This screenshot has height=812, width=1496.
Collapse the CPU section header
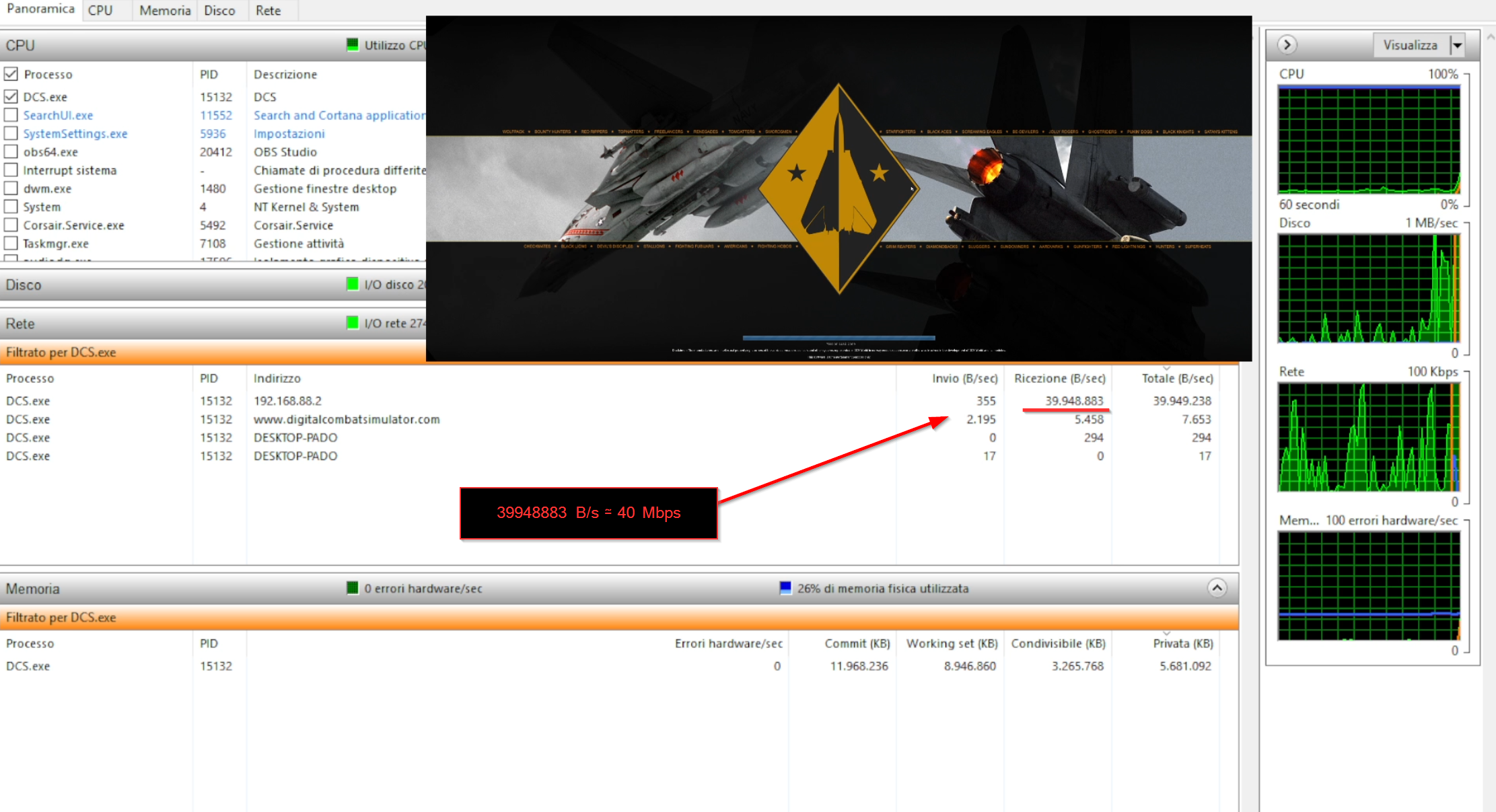213,45
